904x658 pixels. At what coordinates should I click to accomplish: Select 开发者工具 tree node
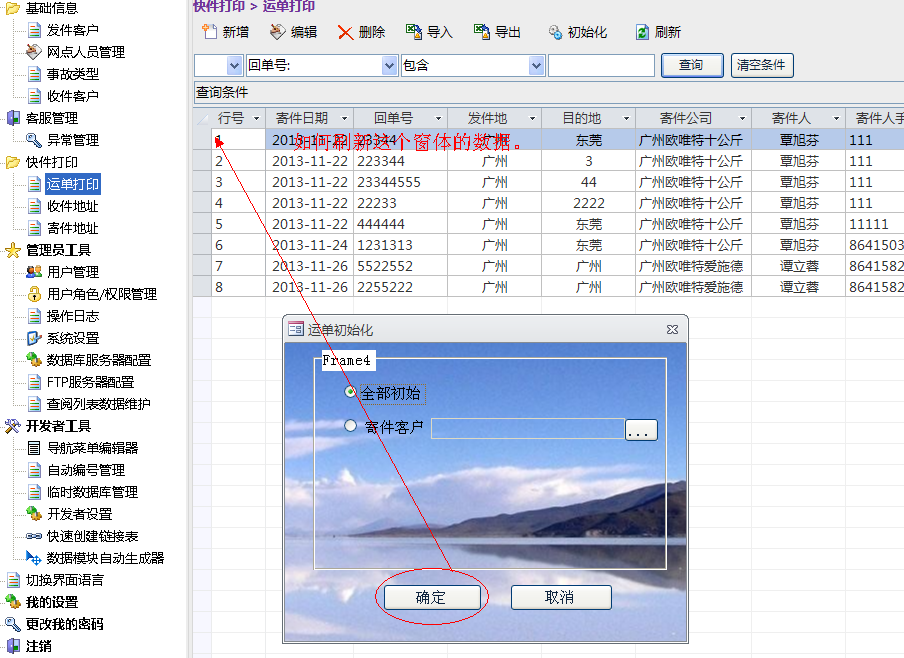[58, 426]
